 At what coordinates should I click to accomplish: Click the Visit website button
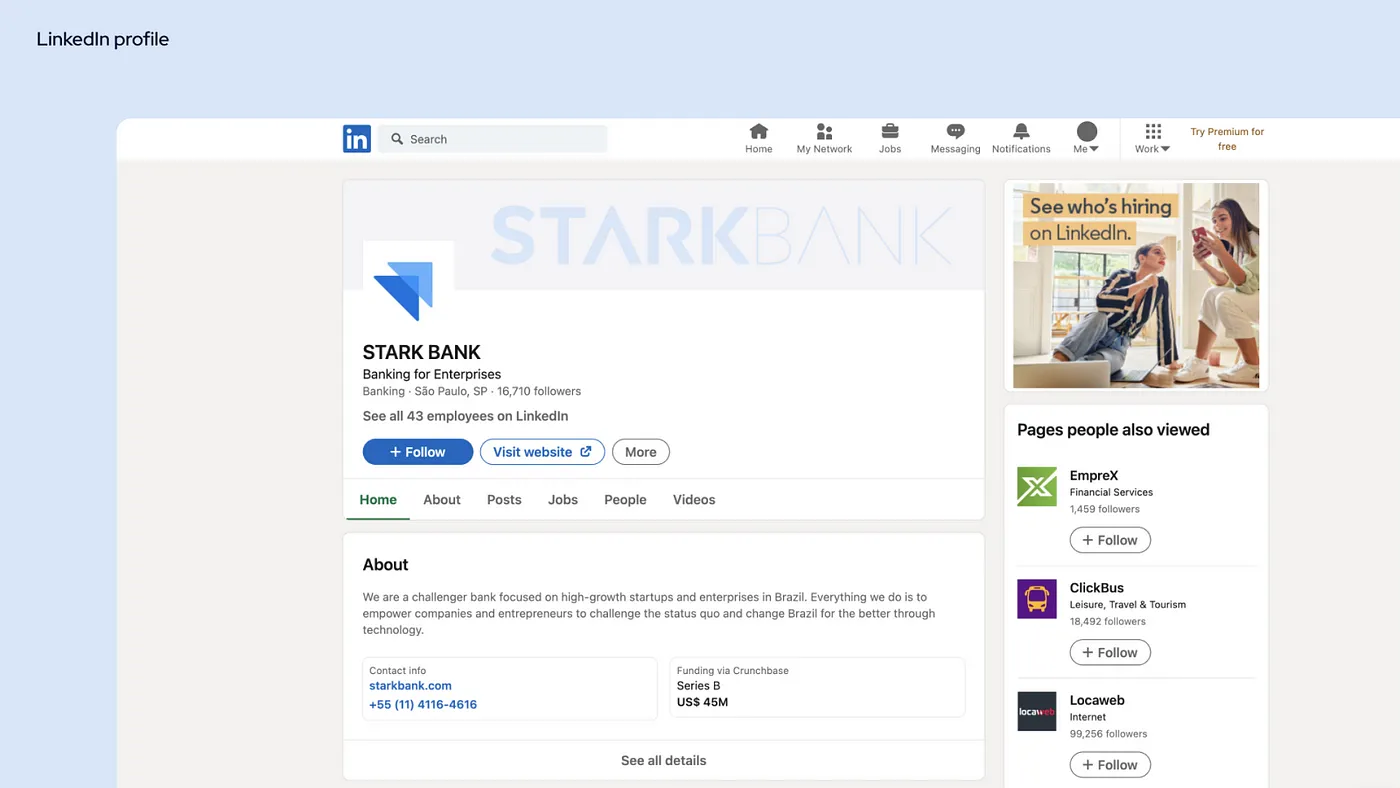[542, 452]
